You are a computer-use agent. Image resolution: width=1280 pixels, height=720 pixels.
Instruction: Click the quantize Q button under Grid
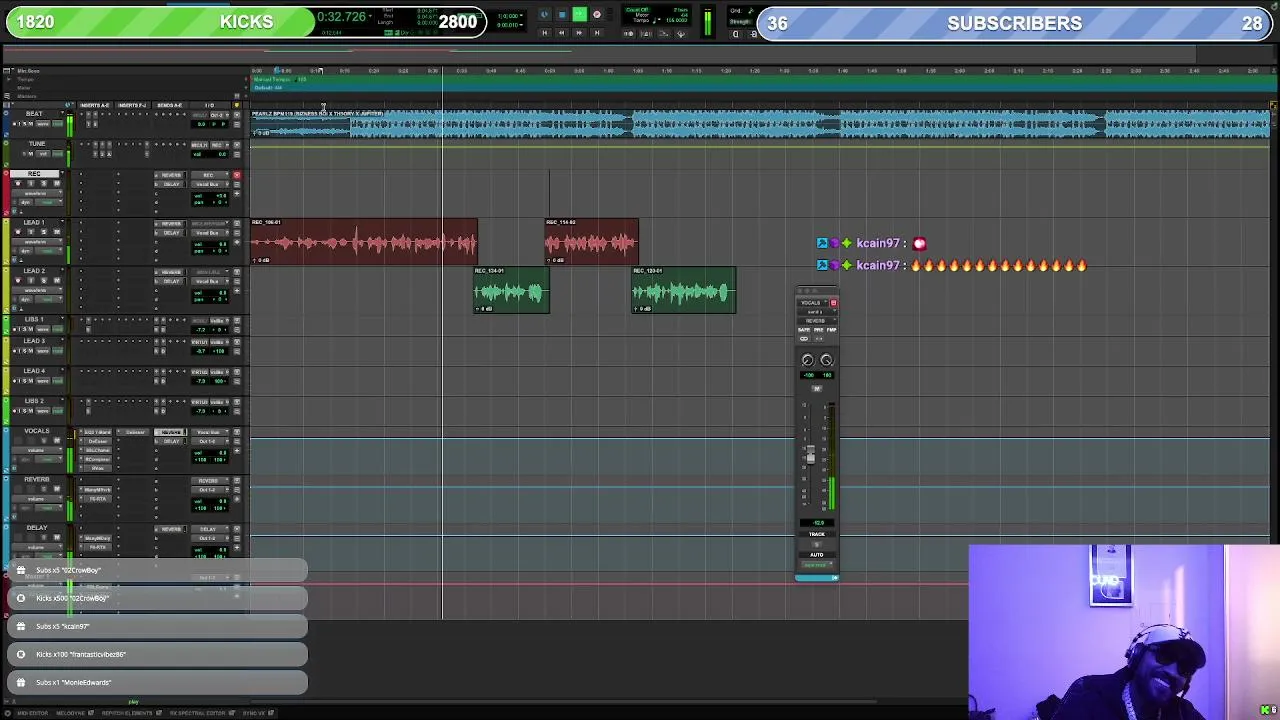(x=736, y=34)
